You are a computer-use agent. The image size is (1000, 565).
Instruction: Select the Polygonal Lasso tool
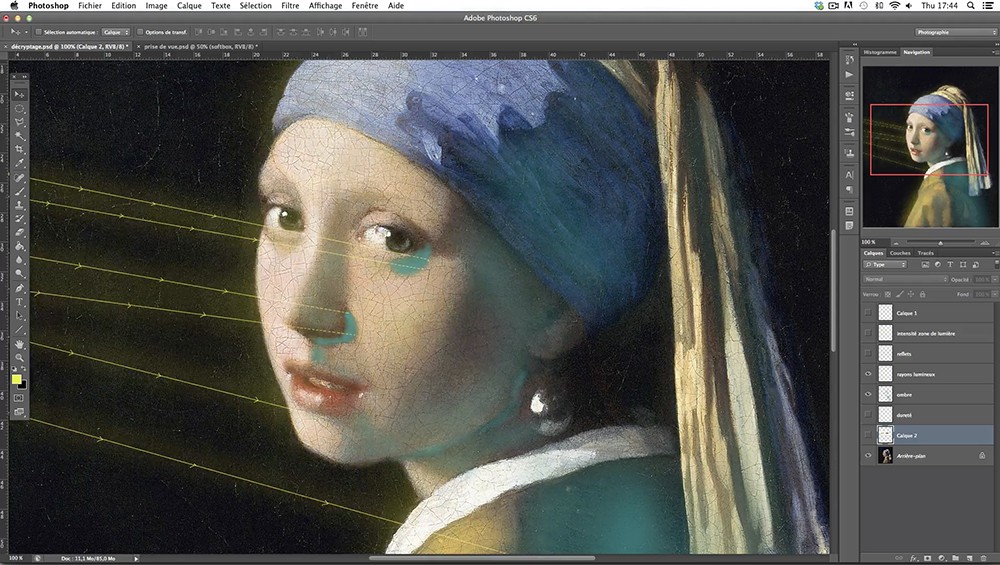click(19, 122)
